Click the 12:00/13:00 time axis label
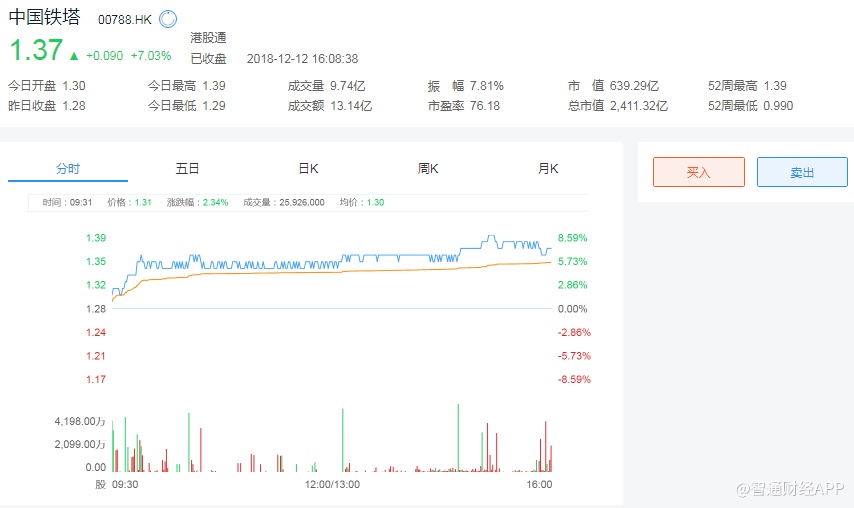The image size is (854, 508). point(332,484)
